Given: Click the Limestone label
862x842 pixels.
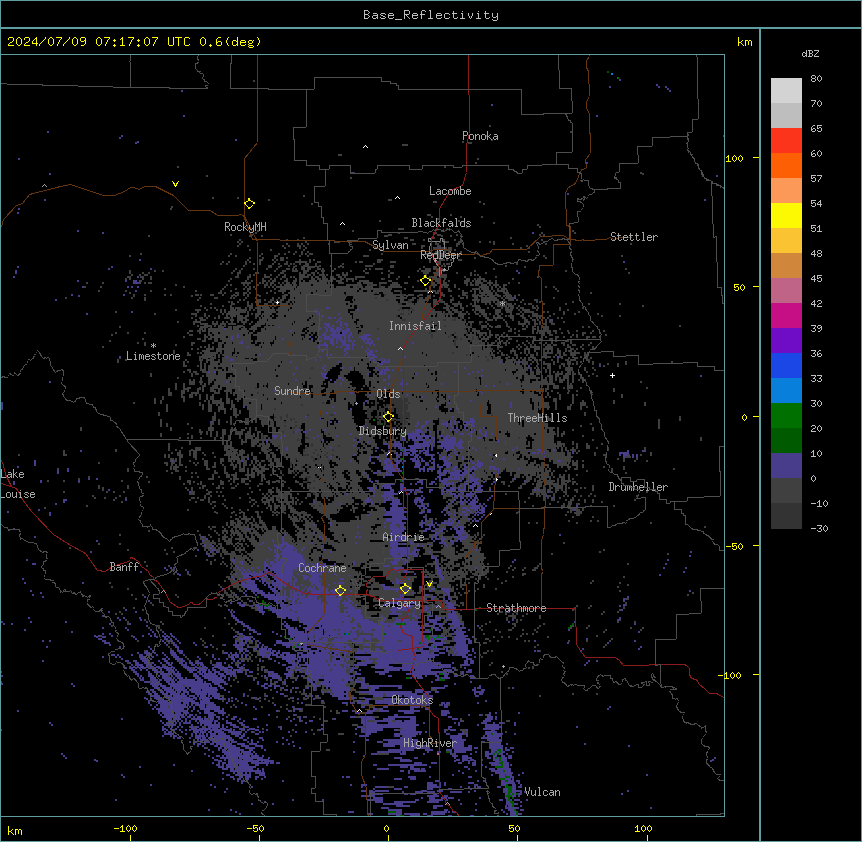Looking at the screenshot, I should [153, 356].
